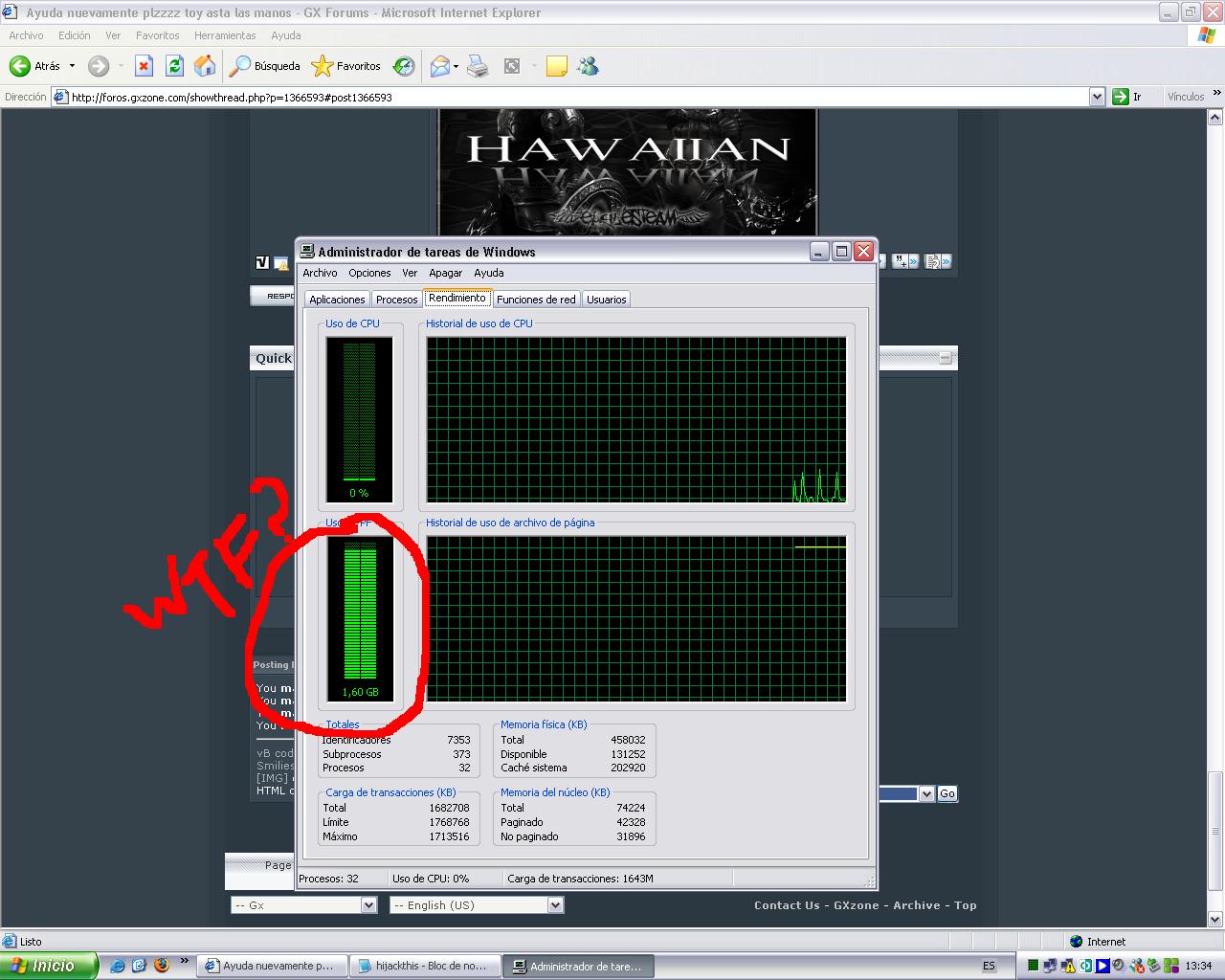Open IE Herramientas menu
Viewport: 1225px width, 980px height.
[x=225, y=35]
